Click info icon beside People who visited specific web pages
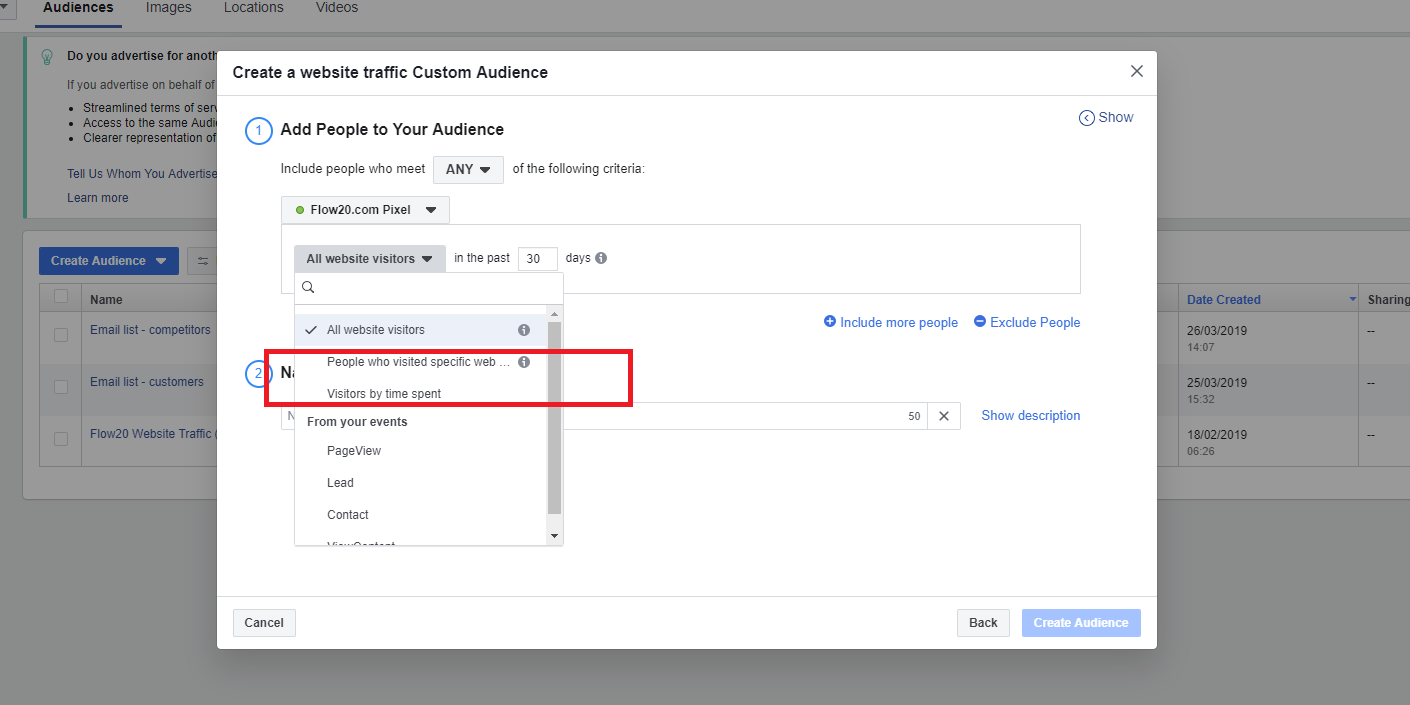This screenshot has width=1410, height=705. click(524, 362)
